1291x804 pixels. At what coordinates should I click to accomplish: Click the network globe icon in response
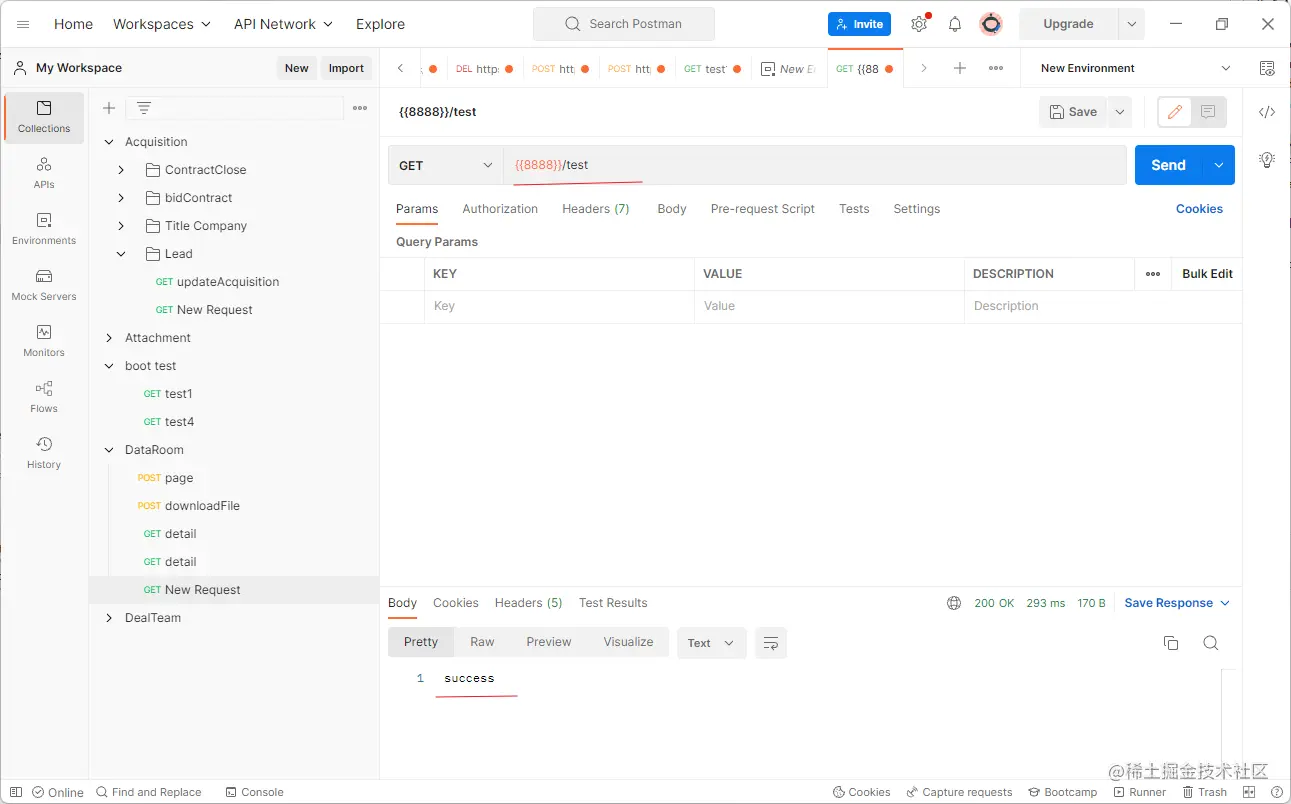(954, 603)
